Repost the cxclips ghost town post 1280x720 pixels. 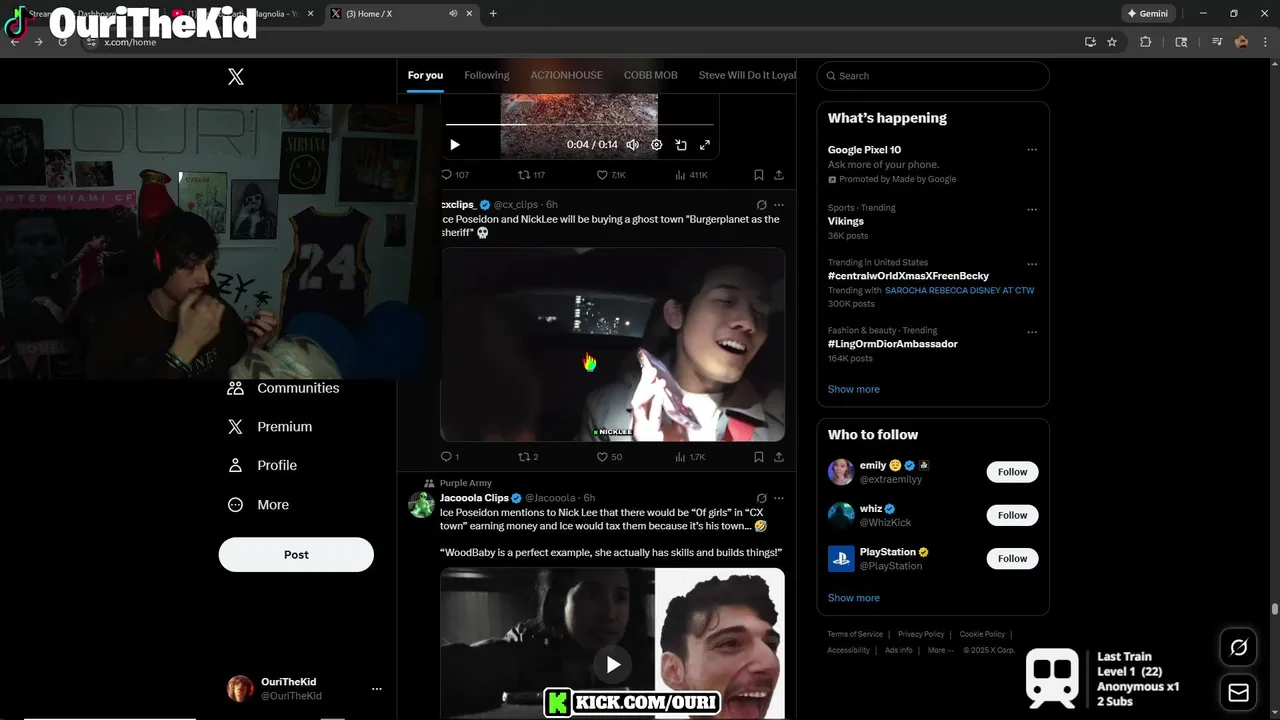528,457
